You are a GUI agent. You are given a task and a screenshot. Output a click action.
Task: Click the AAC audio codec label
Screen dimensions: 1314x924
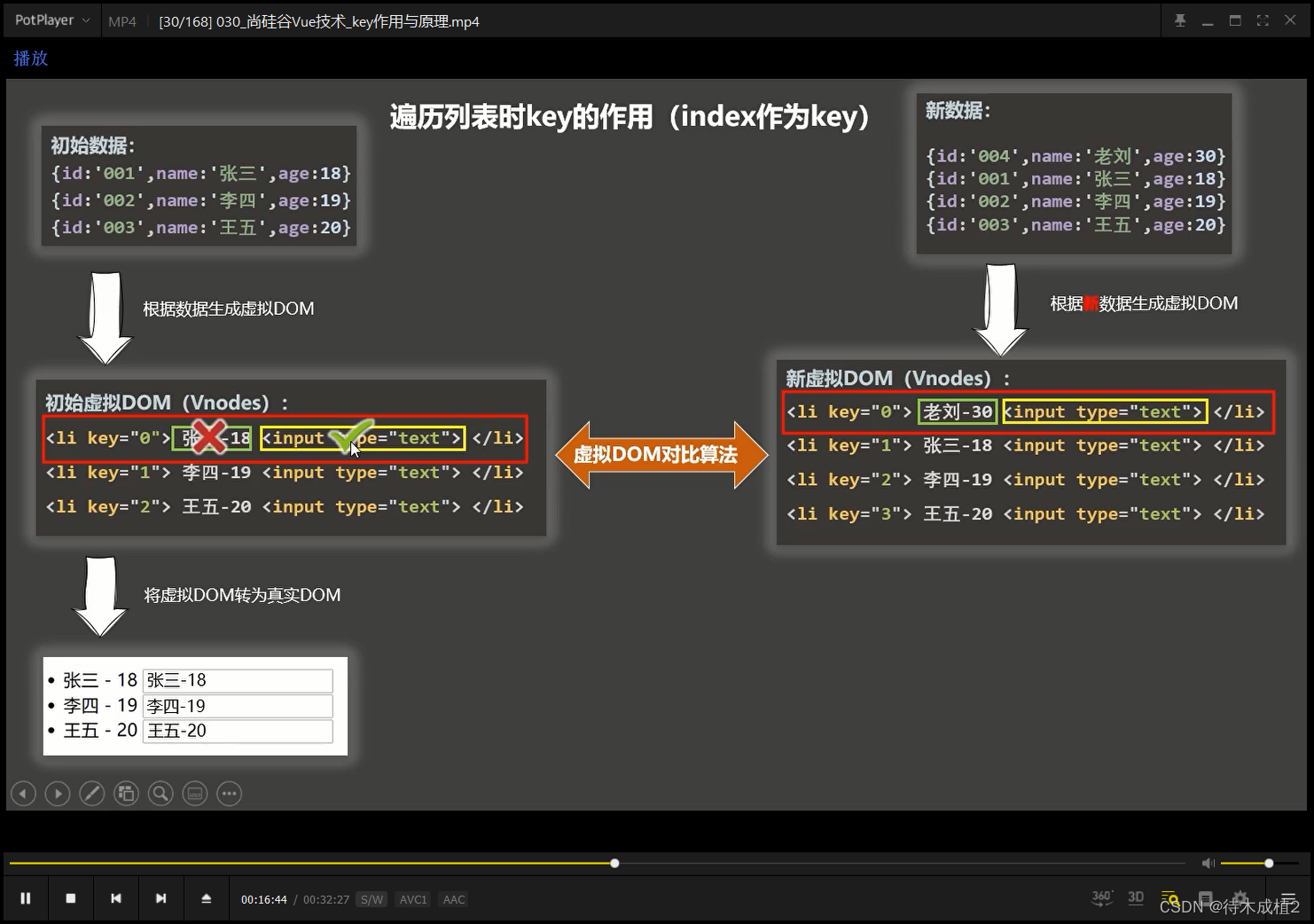[454, 899]
